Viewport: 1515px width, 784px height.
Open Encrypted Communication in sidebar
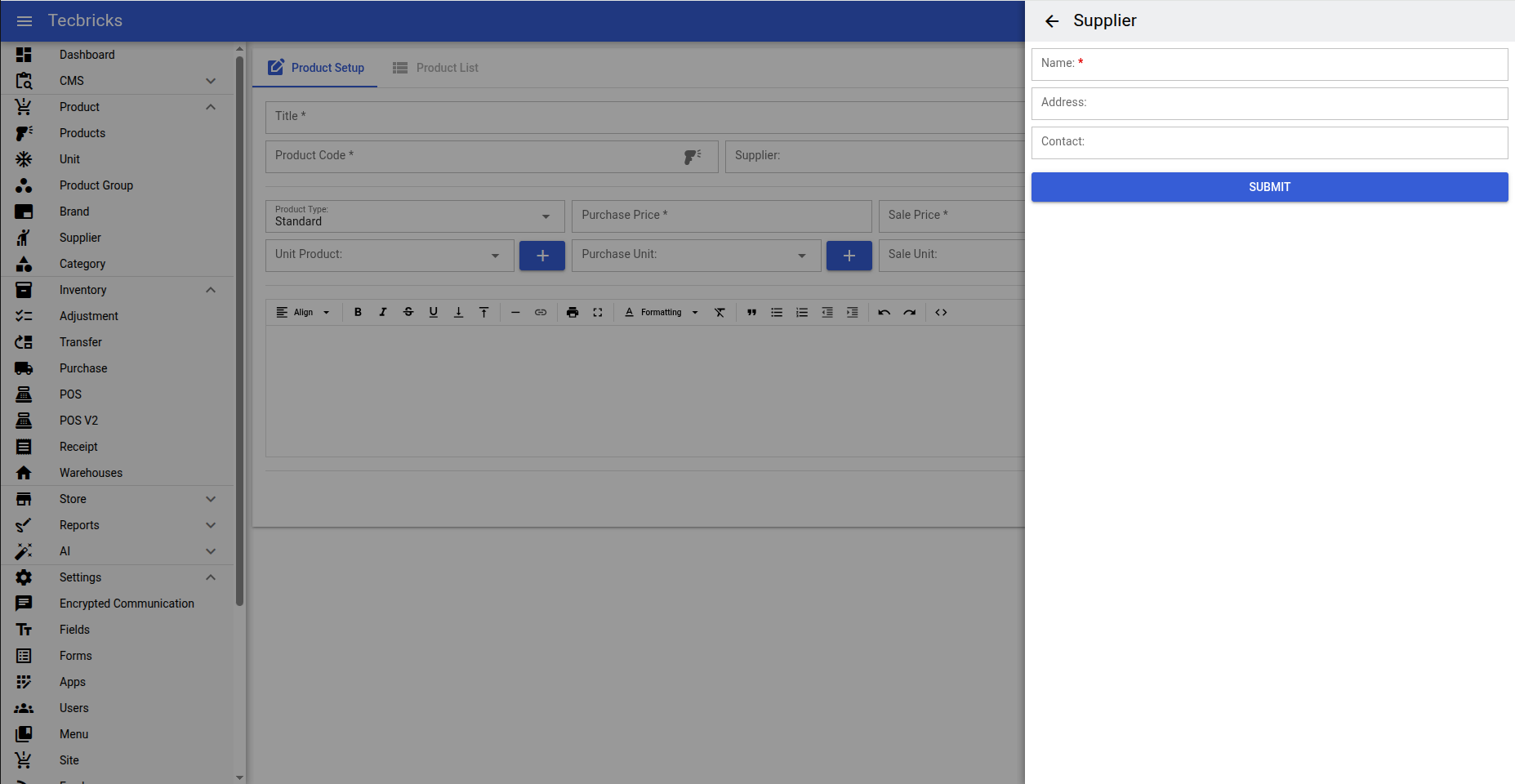click(x=117, y=604)
